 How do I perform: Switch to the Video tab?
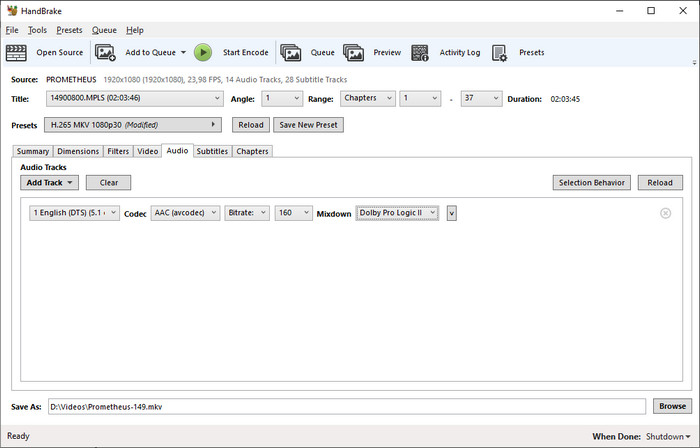[147, 151]
